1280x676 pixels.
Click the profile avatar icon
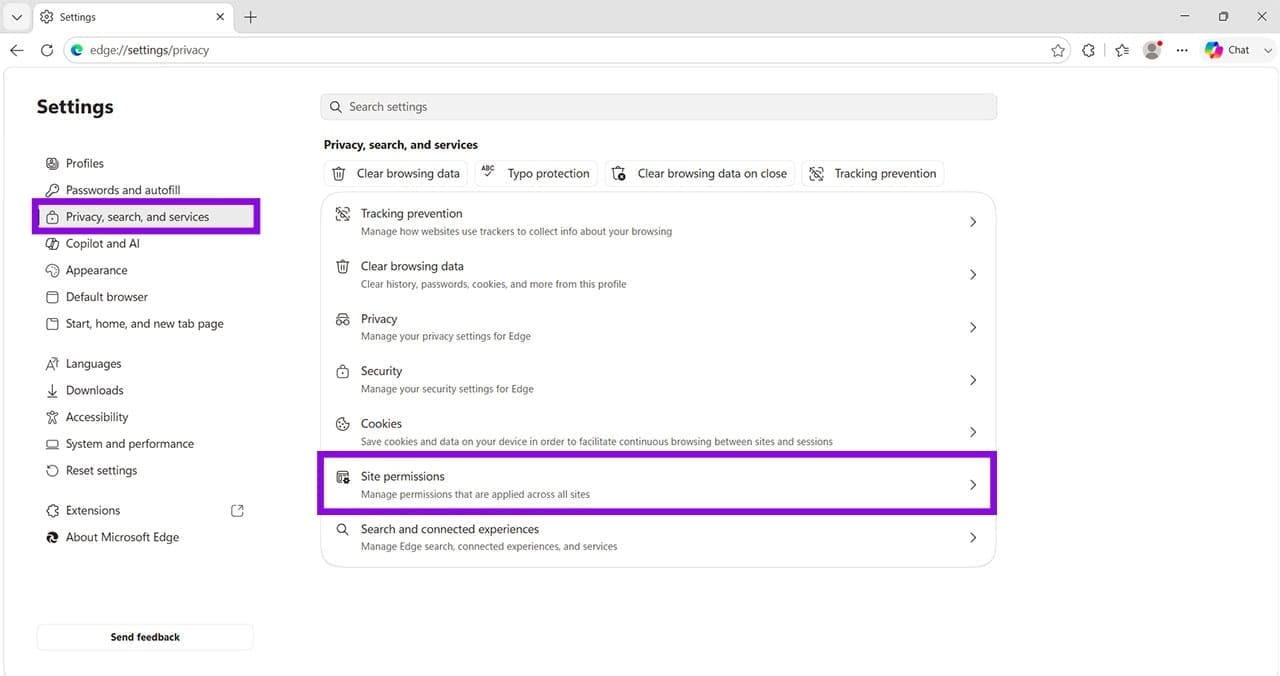click(x=1153, y=50)
